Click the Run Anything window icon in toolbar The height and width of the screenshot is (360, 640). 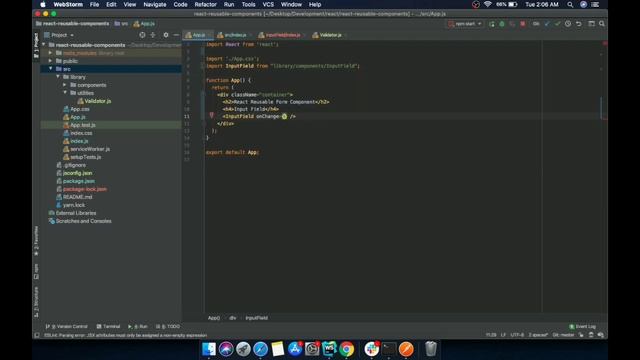pos(591,24)
